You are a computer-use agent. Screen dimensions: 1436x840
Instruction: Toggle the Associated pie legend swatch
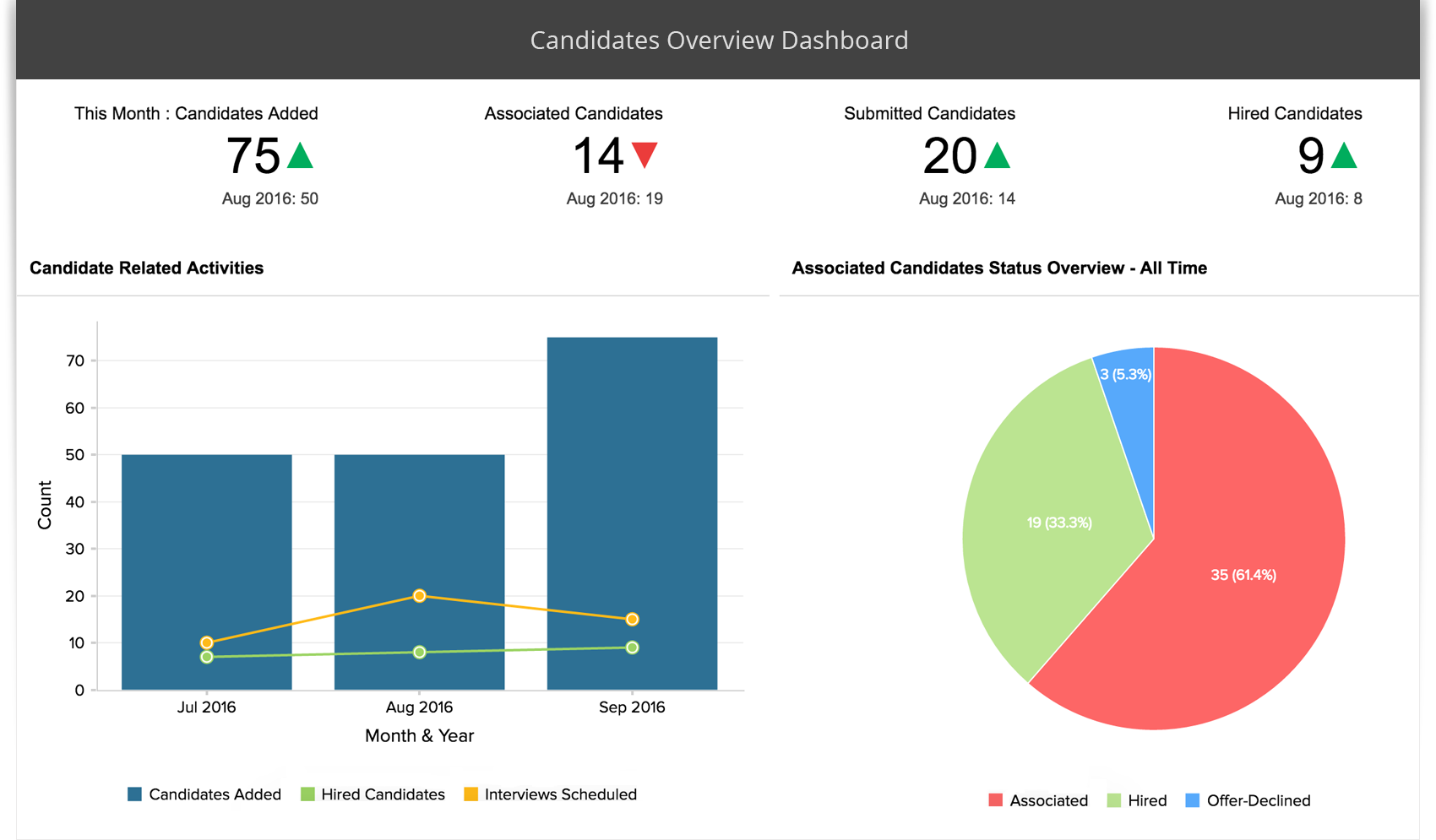pos(996,800)
